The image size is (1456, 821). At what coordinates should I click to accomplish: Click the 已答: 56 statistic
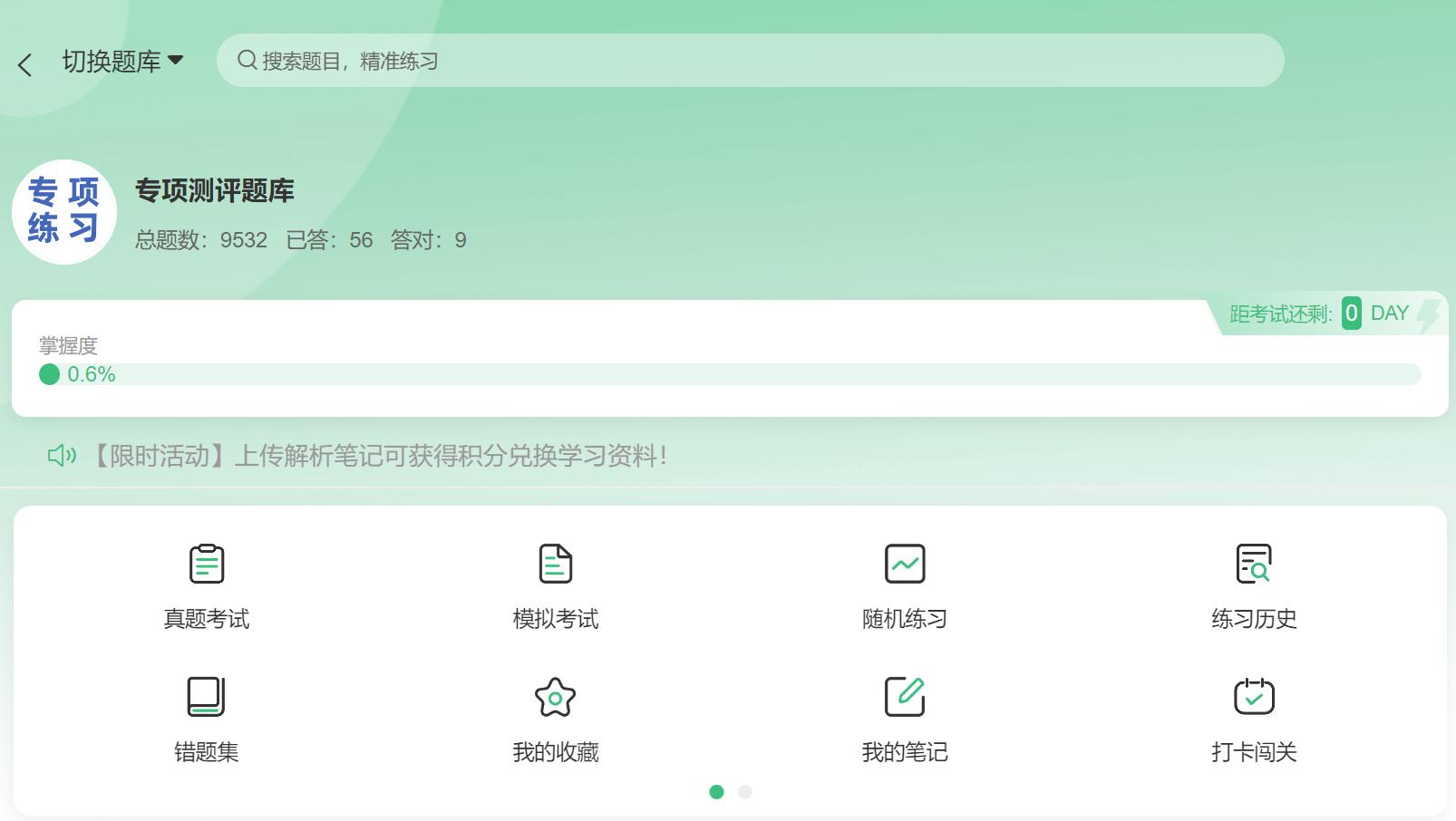[x=329, y=240]
